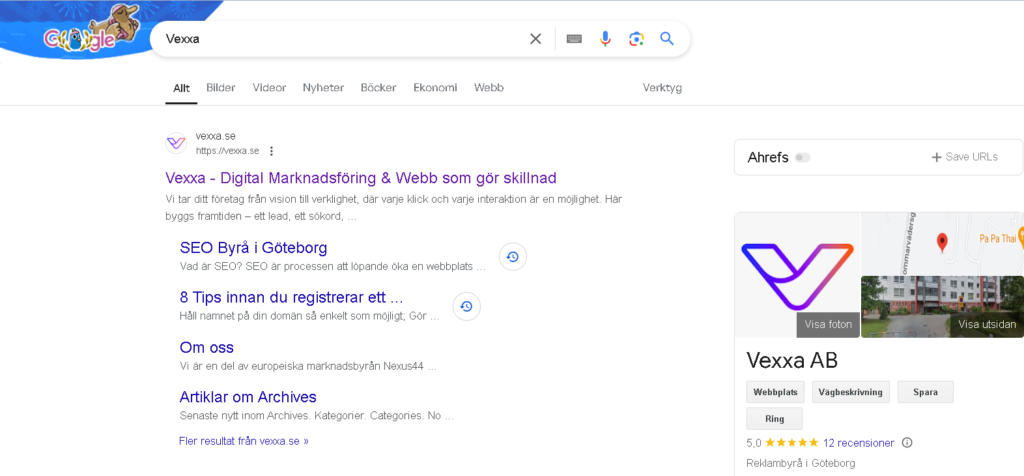Open Artiklar om Archives sitelink
This screenshot has width=1024, height=476.
tap(248, 396)
